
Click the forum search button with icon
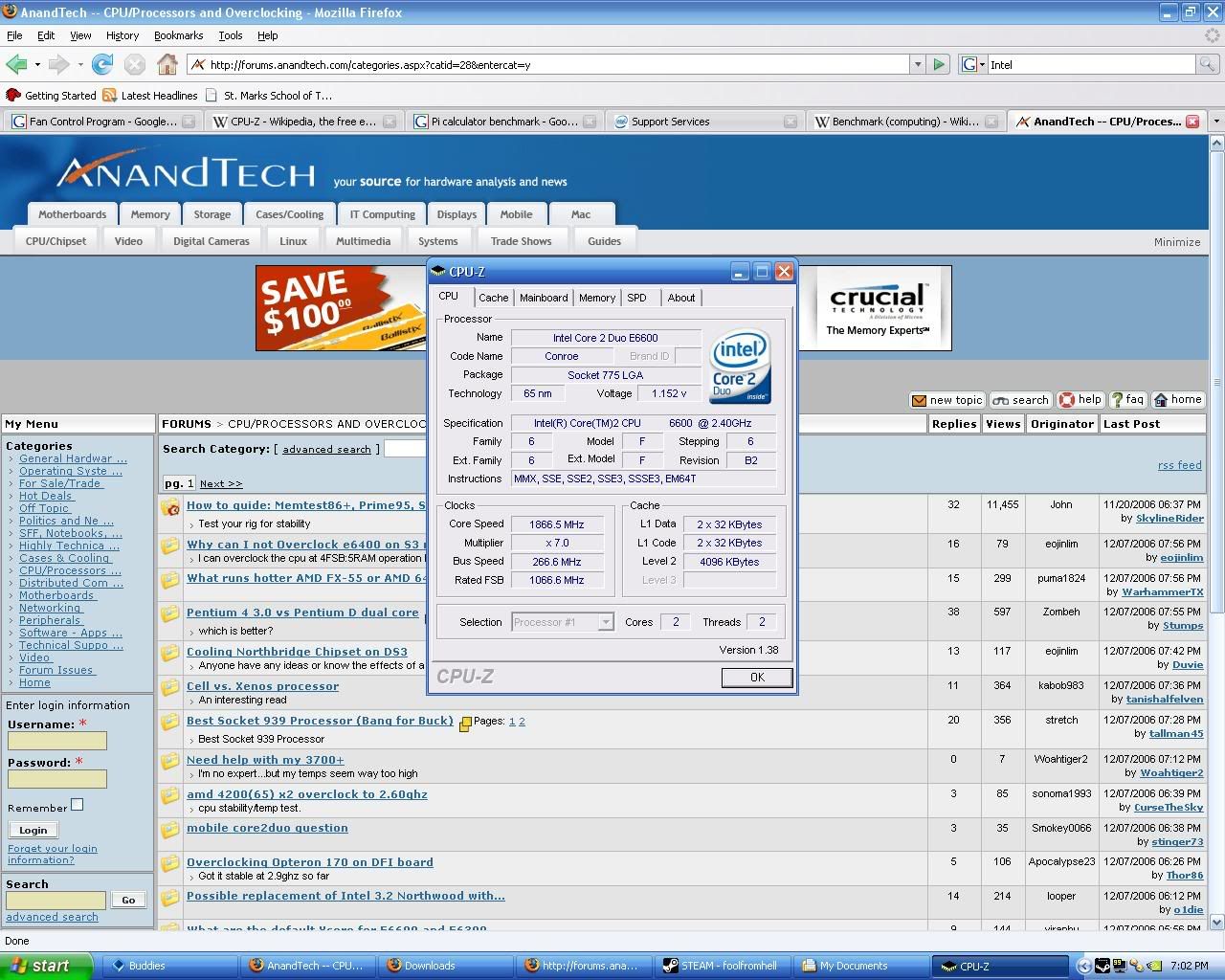click(x=1020, y=400)
